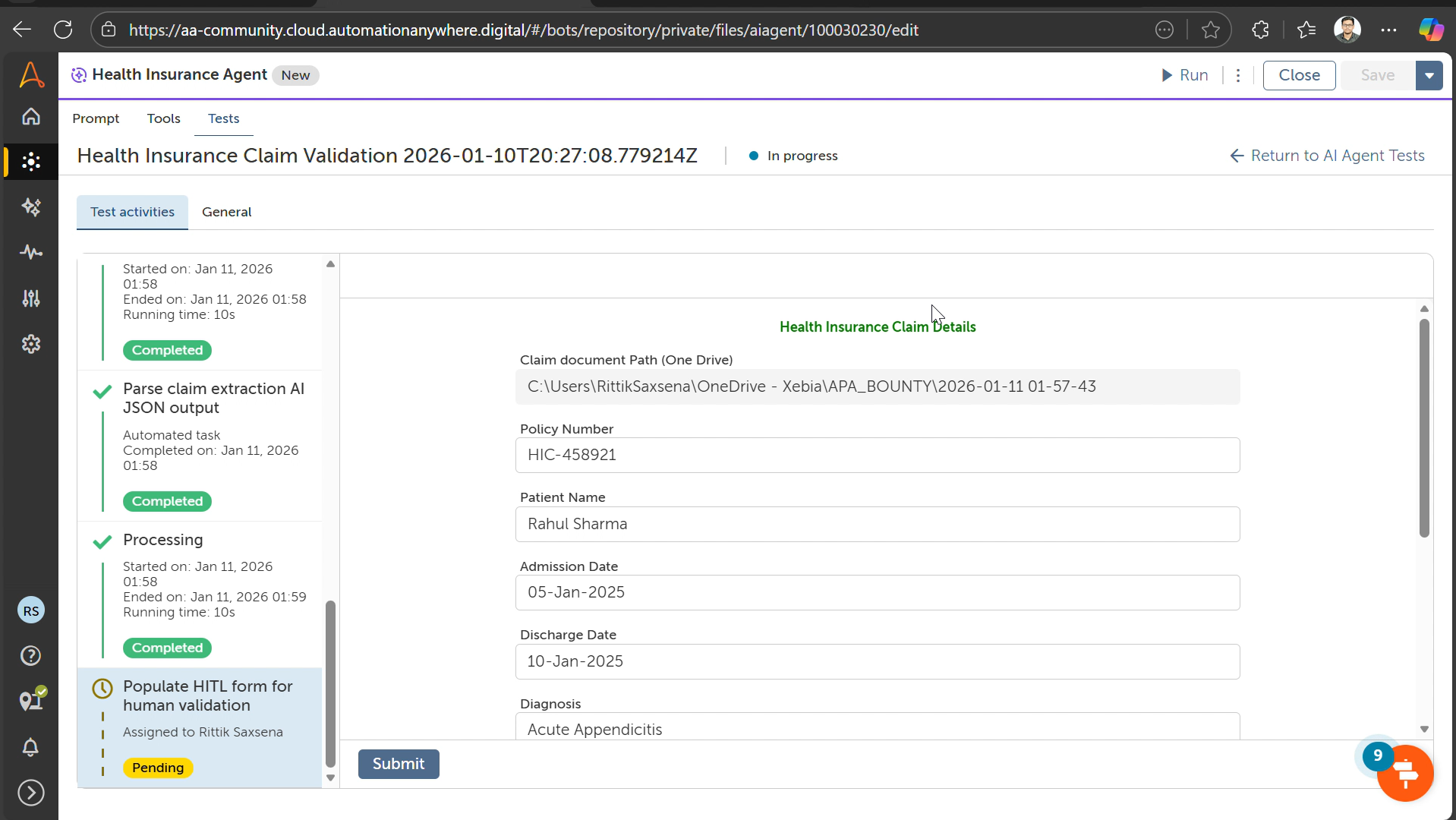The image size is (1456, 820).
Task: Click Health Insurance Claim Details heading
Action: click(x=878, y=327)
